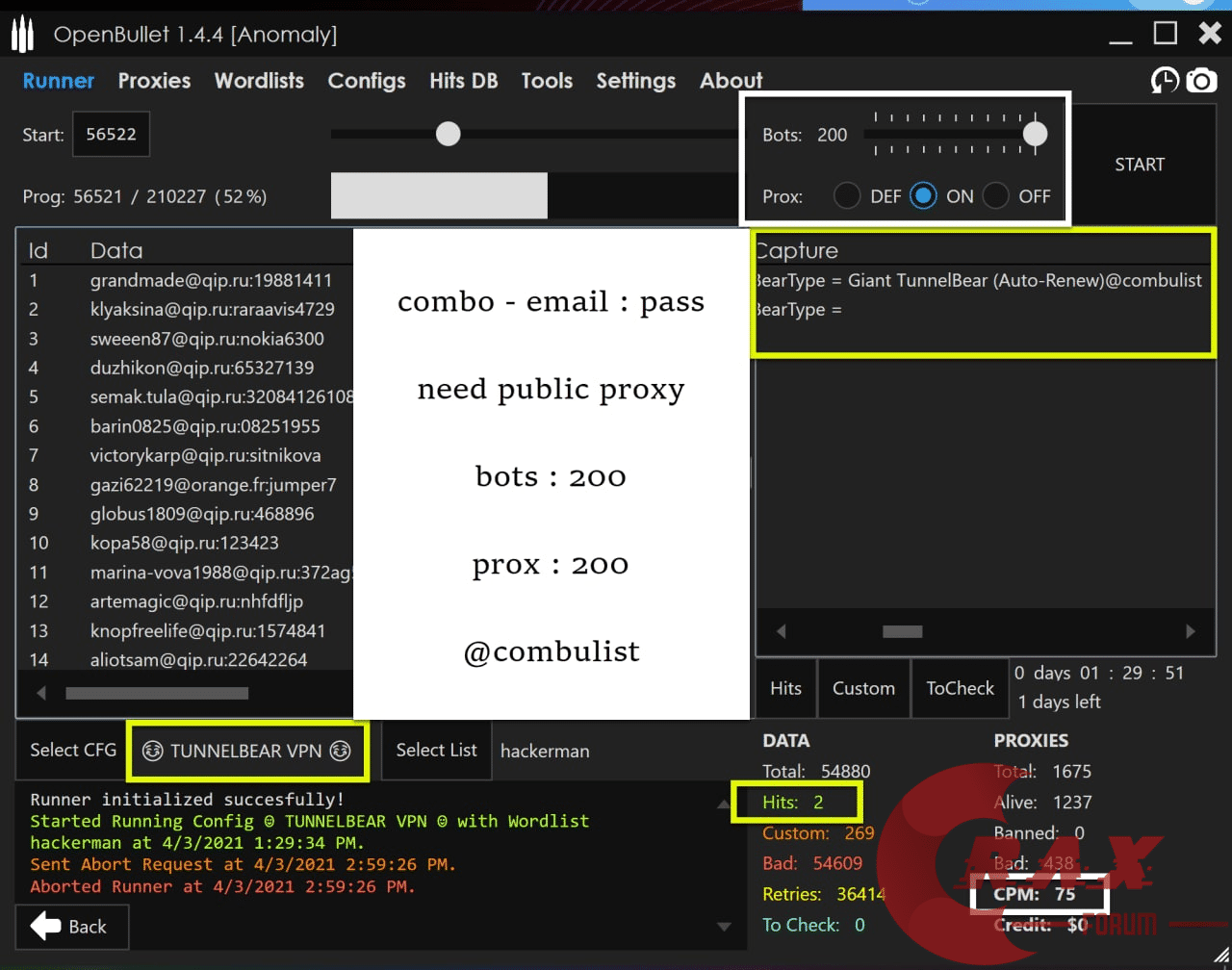
Task: Expand the log panel down arrow
Action: [725, 927]
